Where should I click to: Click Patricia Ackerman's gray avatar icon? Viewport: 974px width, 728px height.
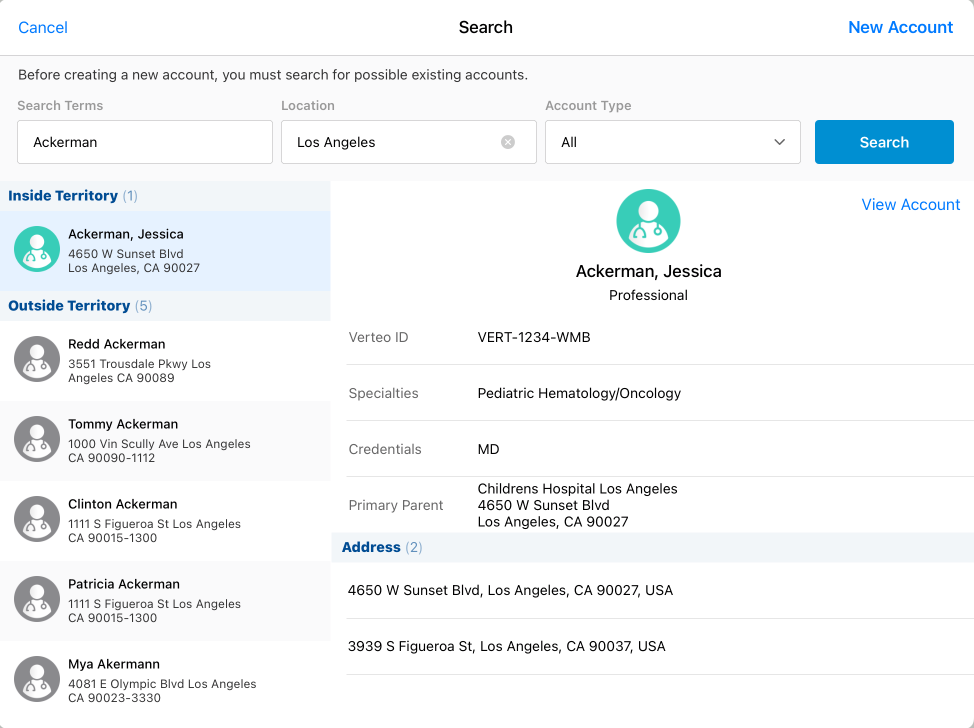[x=37, y=600]
